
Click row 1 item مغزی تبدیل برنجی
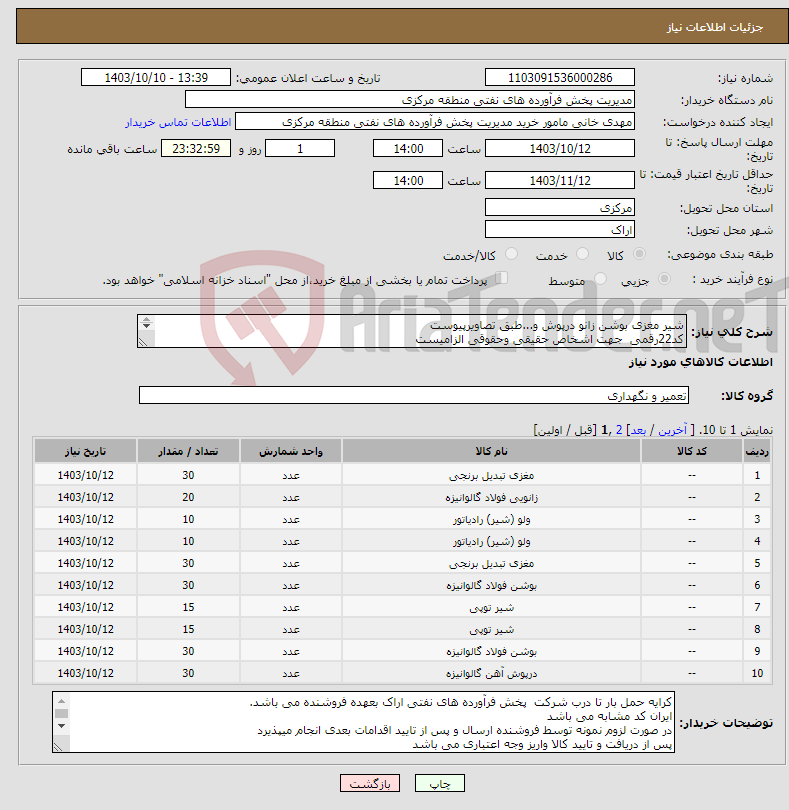491,475
